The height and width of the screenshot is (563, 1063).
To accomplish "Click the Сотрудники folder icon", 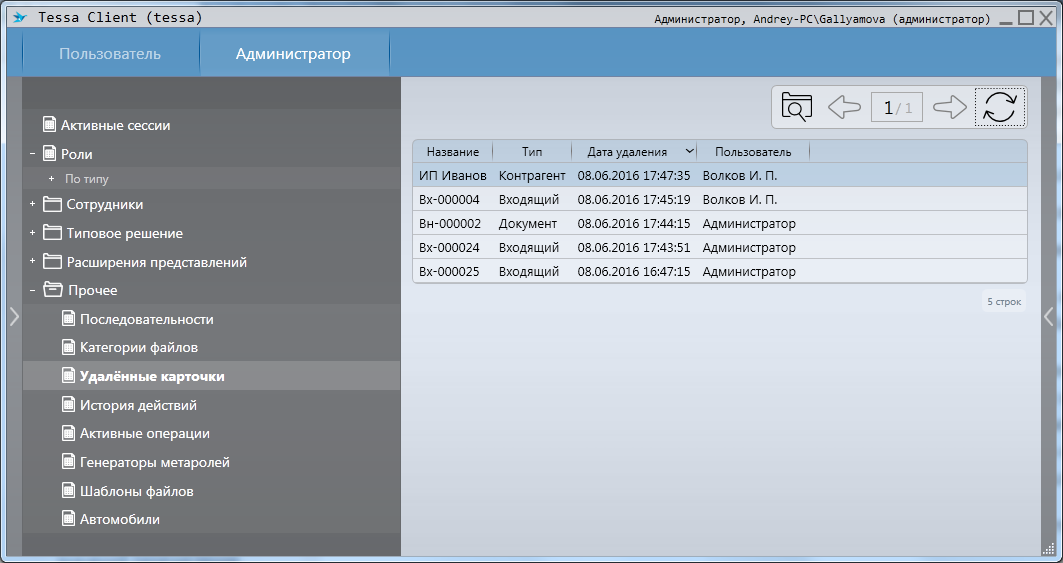I will coord(52,204).
